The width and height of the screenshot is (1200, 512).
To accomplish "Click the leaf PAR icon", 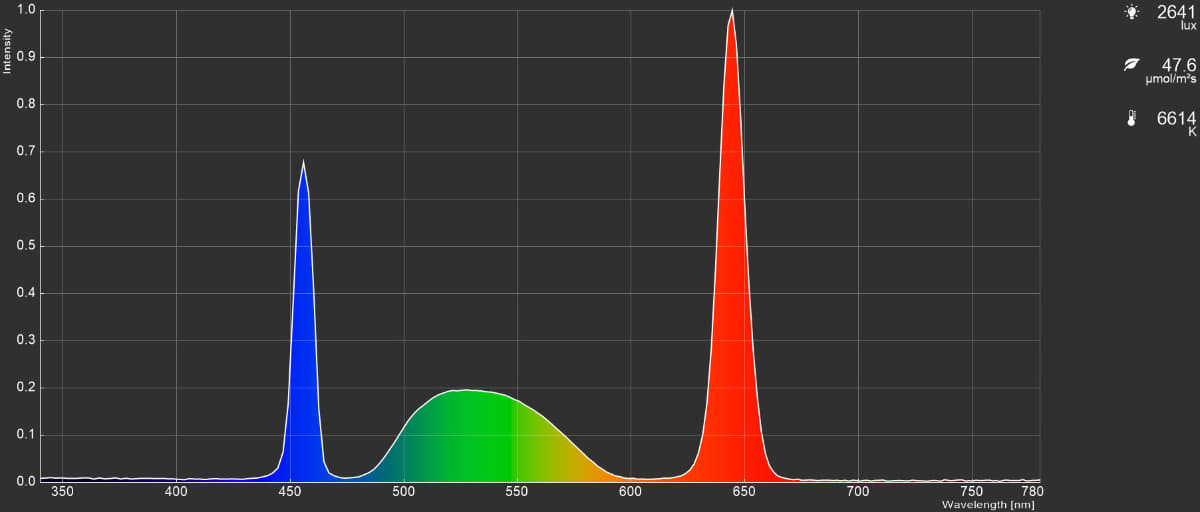I will (x=1131, y=65).
